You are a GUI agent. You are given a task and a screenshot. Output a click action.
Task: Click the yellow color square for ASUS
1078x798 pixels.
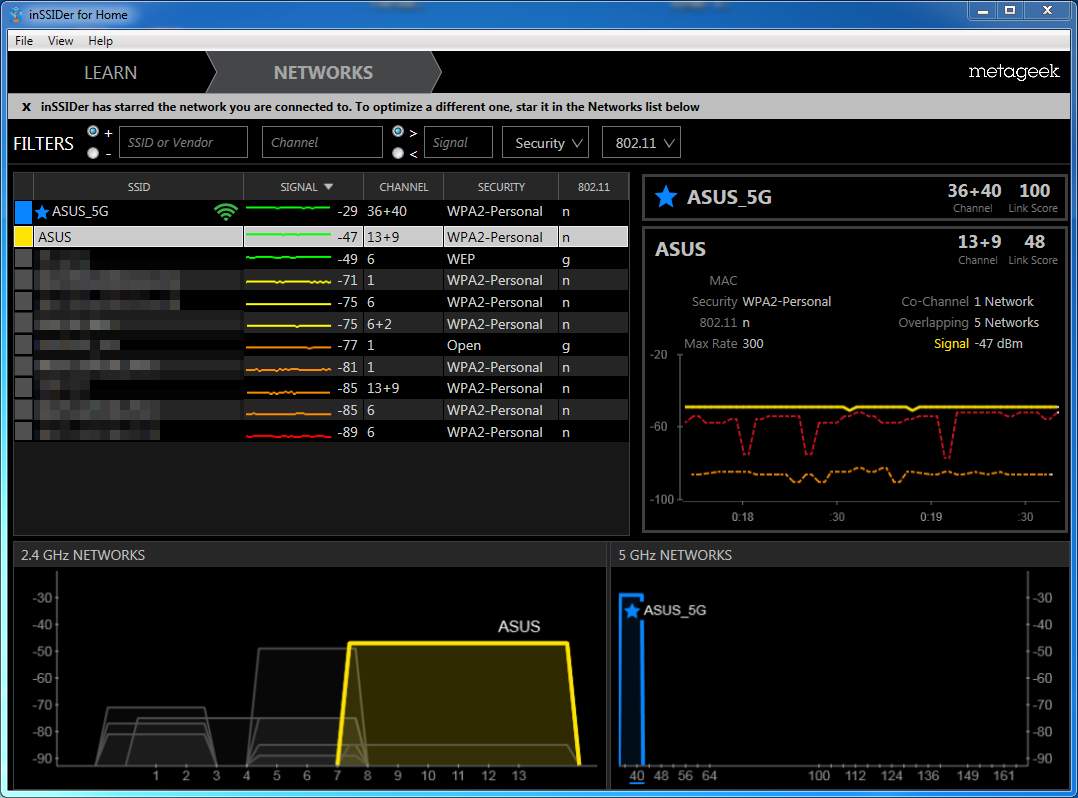coord(23,237)
